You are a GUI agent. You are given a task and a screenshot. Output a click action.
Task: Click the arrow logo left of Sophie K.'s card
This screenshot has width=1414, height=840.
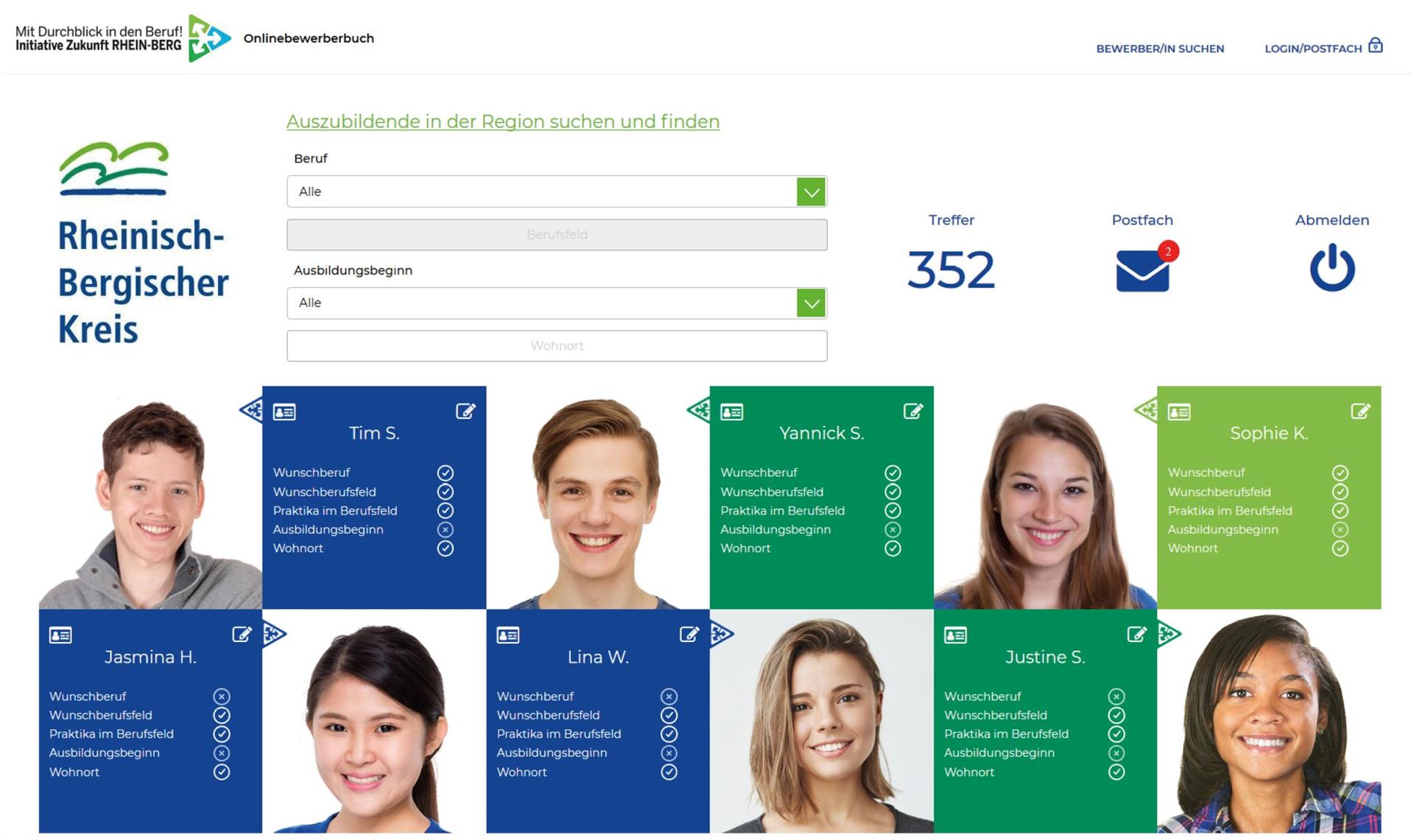1146,409
